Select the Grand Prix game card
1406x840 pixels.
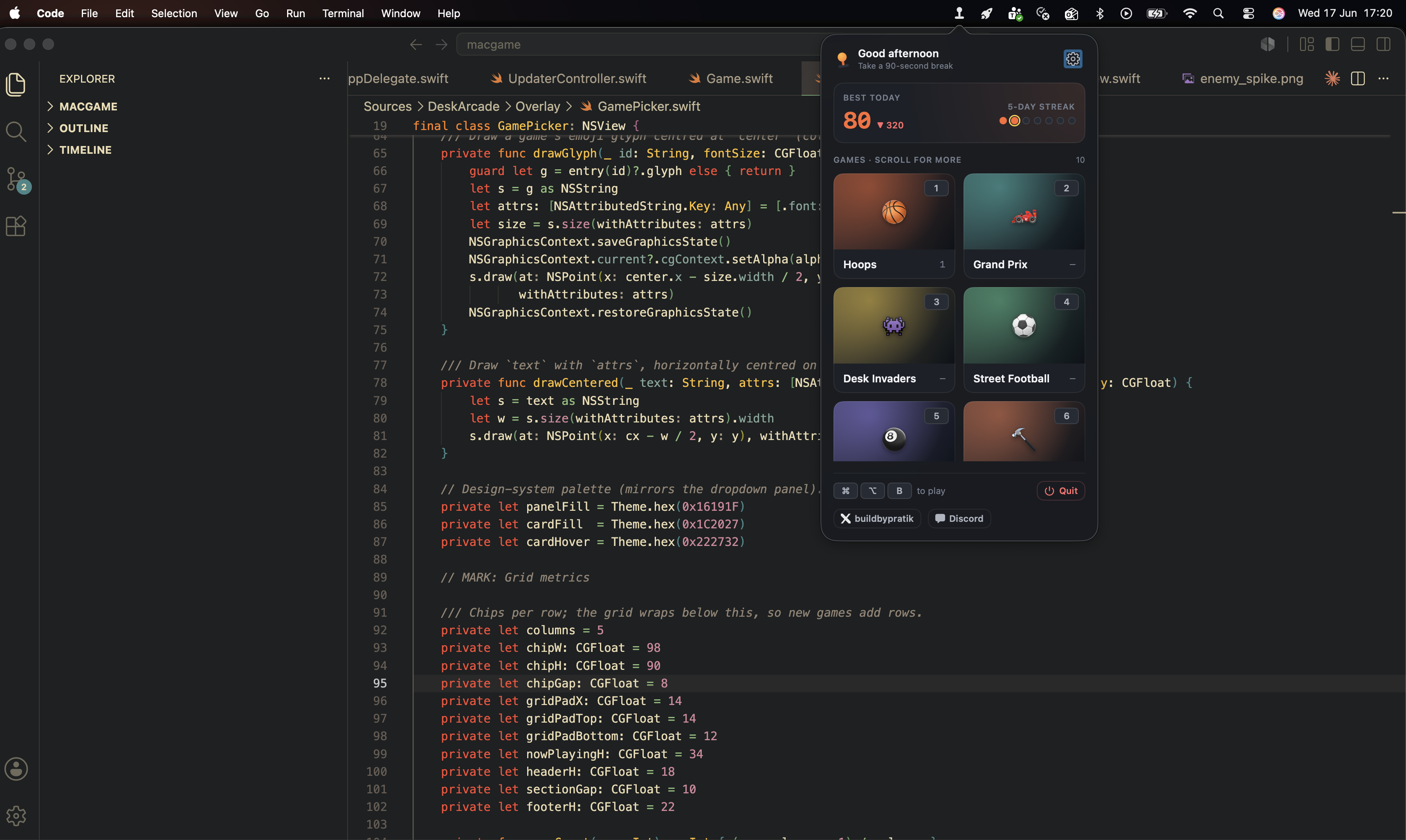click(x=1024, y=226)
